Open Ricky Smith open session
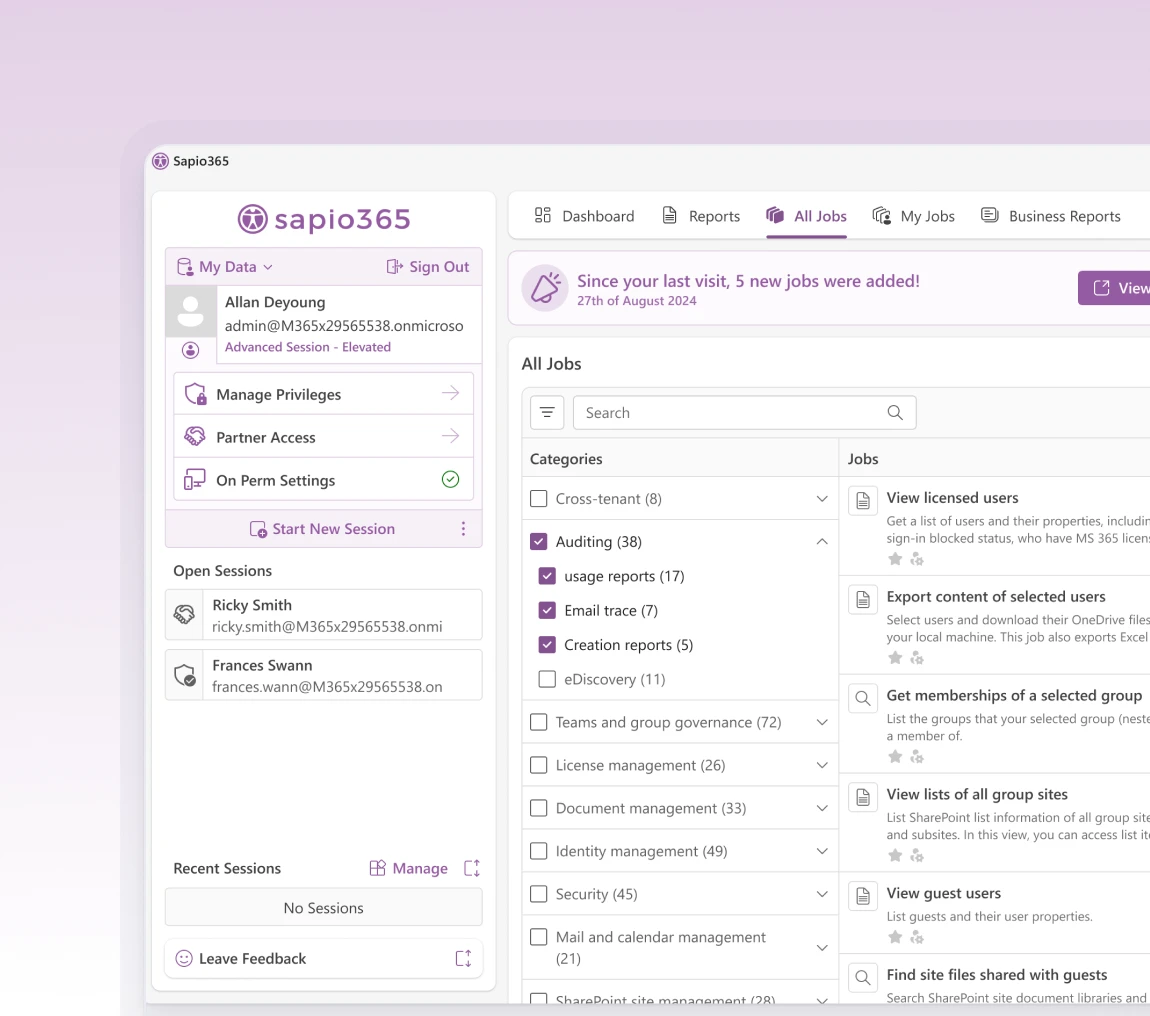 pyautogui.click(x=323, y=615)
